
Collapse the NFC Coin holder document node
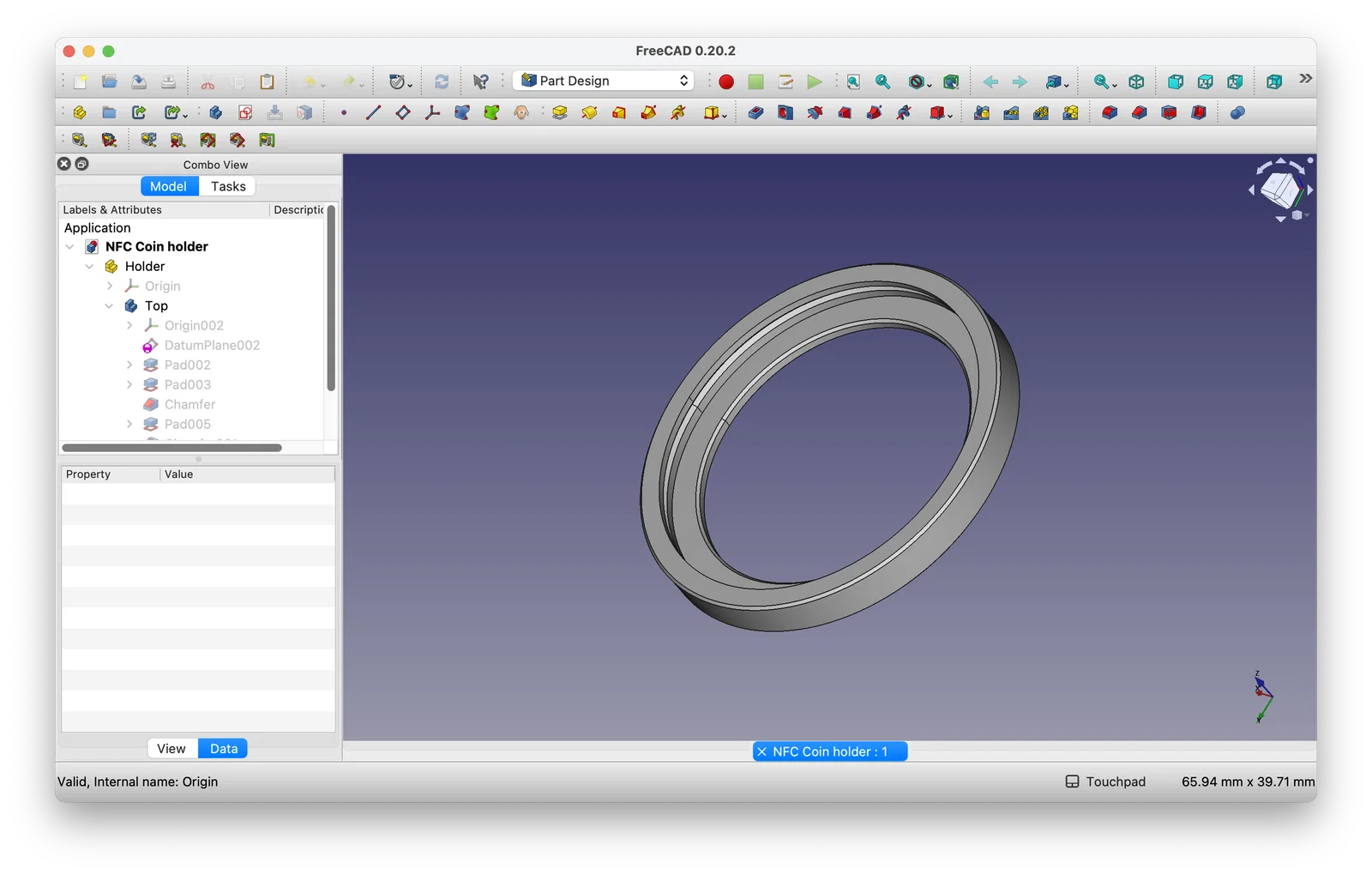tap(70, 247)
